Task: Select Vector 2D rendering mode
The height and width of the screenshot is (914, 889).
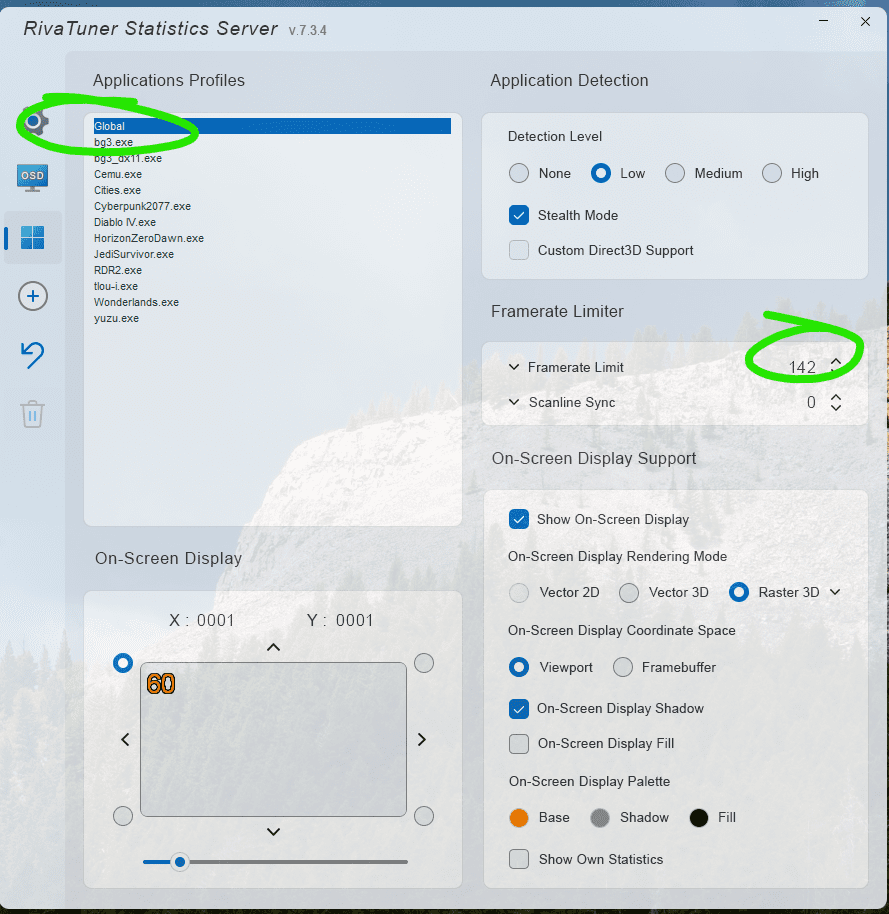Action: [x=519, y=592]
